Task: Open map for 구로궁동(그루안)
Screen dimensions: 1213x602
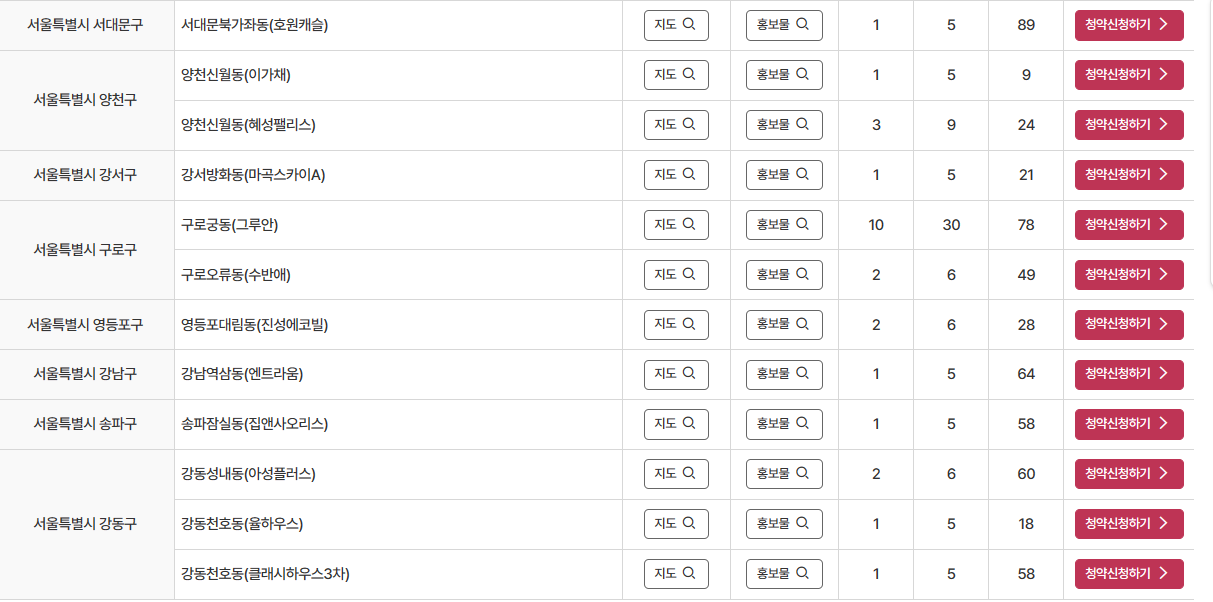Action: coord(676,225)
